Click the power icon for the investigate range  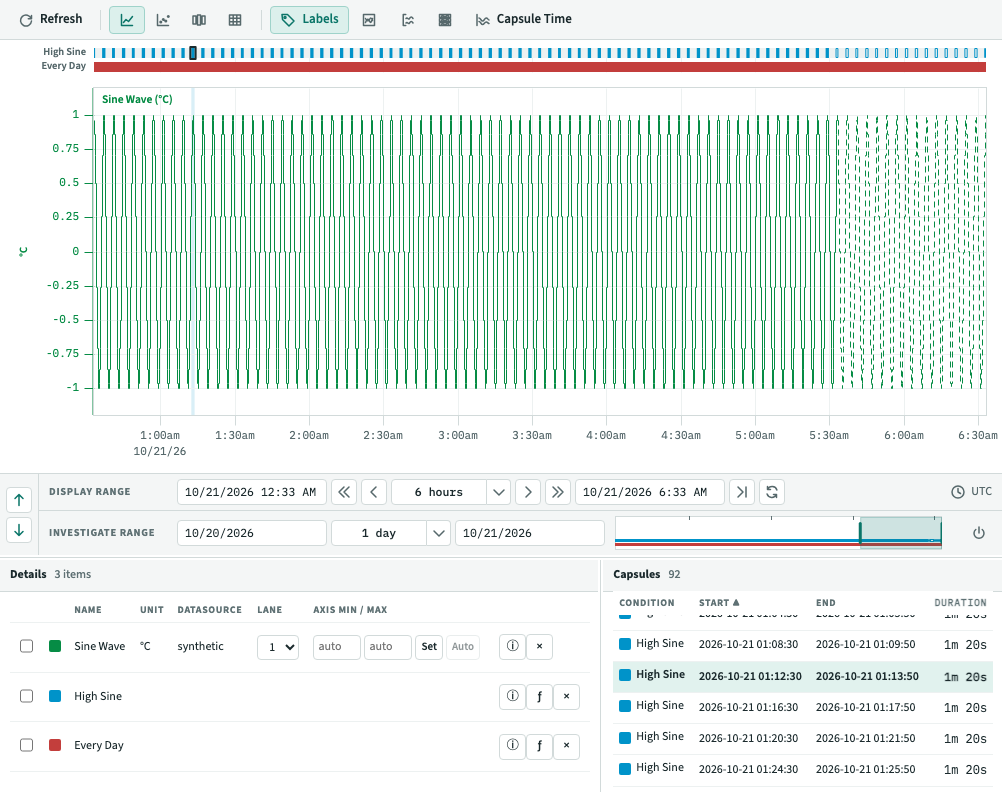[978, 532]
